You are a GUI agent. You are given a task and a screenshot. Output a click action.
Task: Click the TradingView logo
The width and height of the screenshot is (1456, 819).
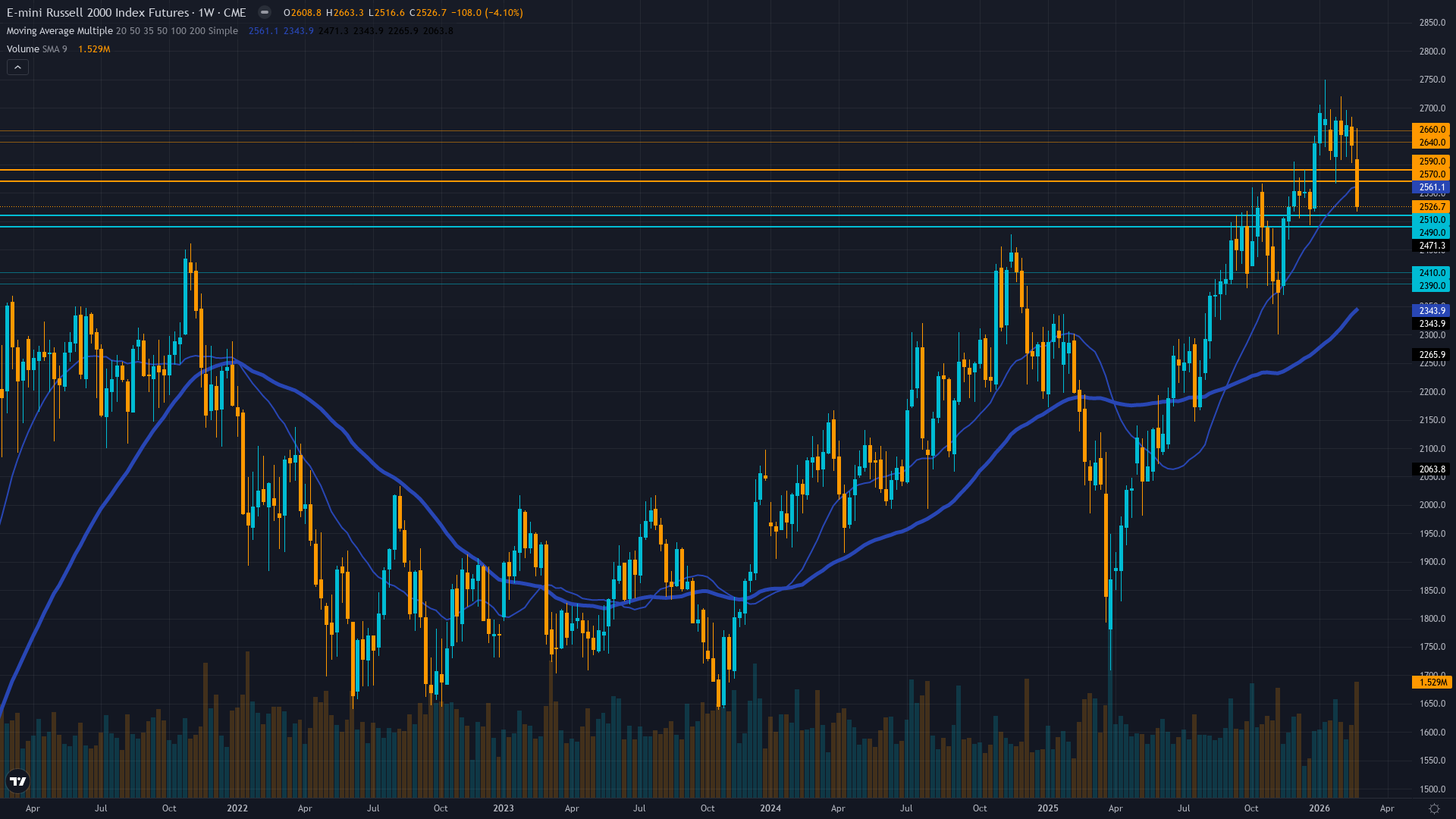pyautogui.click(x=17, y=781)
